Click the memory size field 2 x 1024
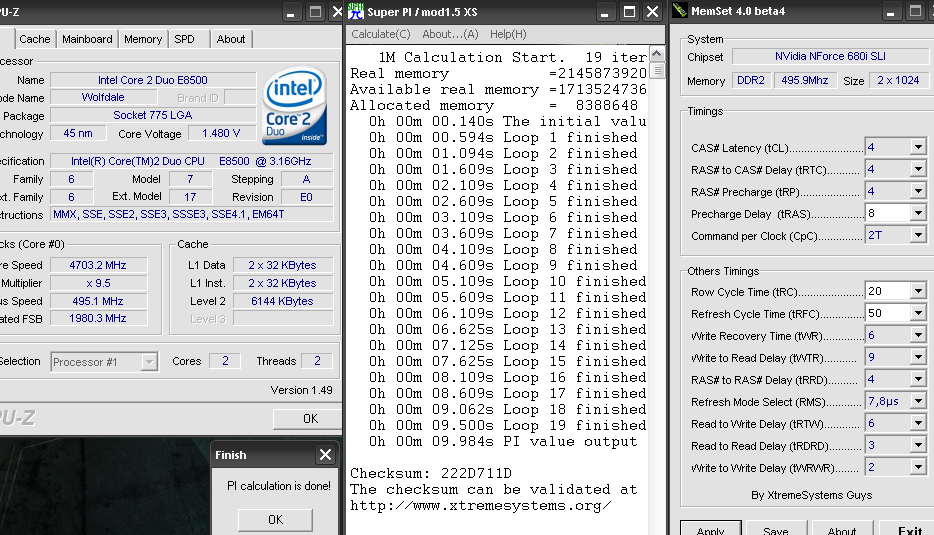This screenshot has width=934, height=535. [x=898, y=80]
